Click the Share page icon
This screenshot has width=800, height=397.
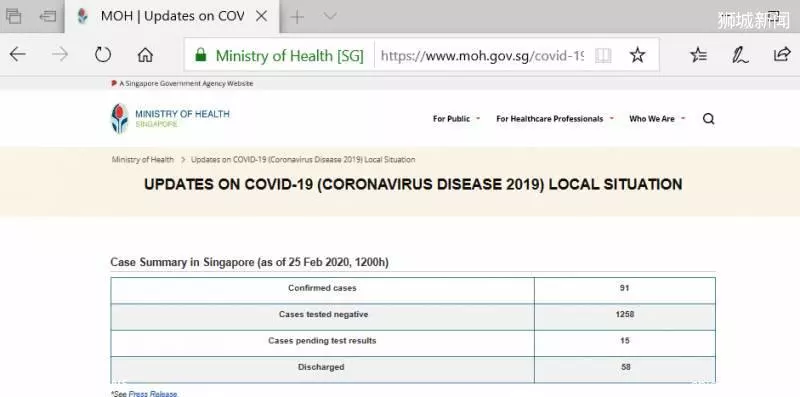click(782, 54)
